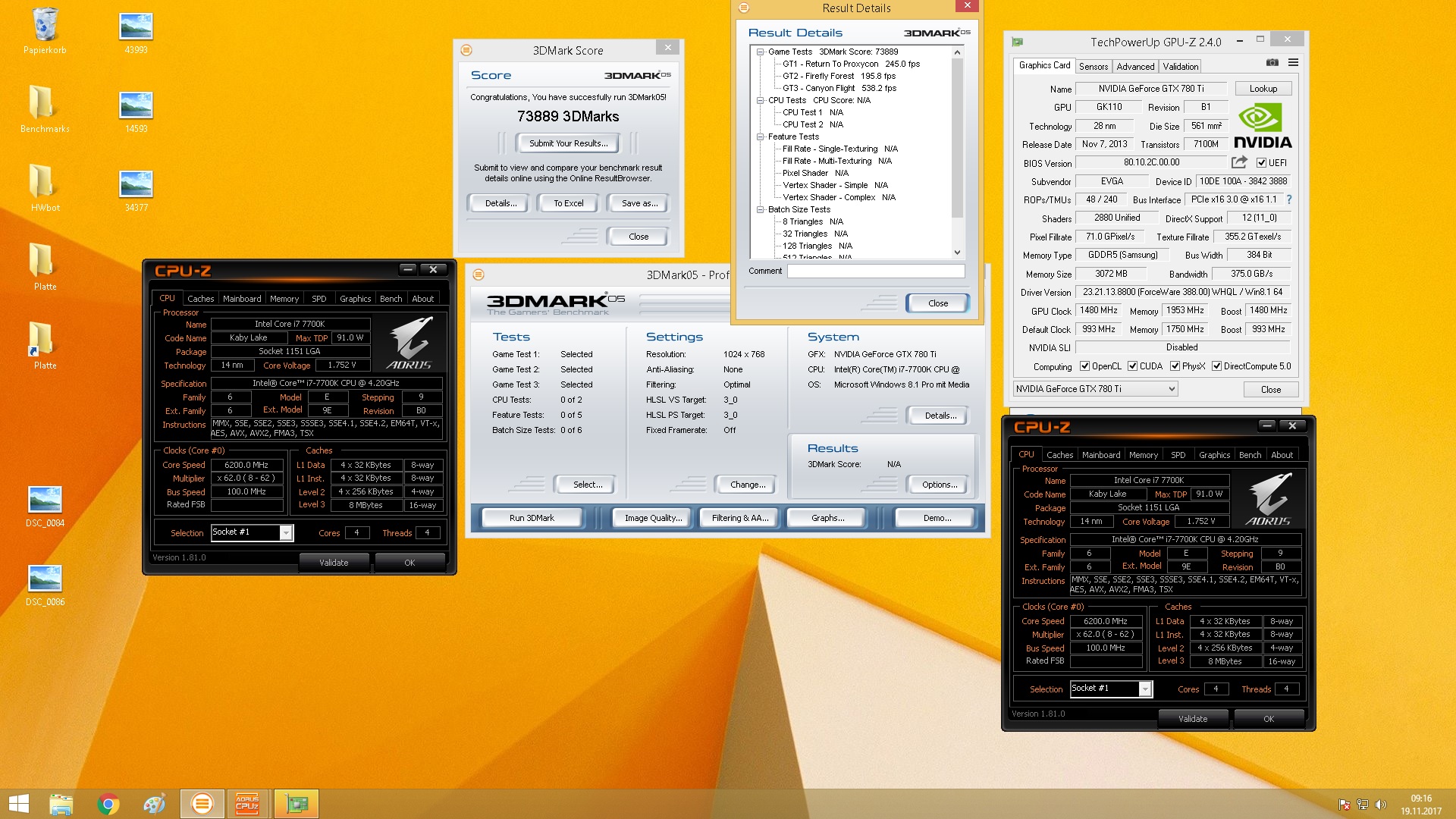
Task: Toggle the PhysX checkbox
Action: 1175,366
